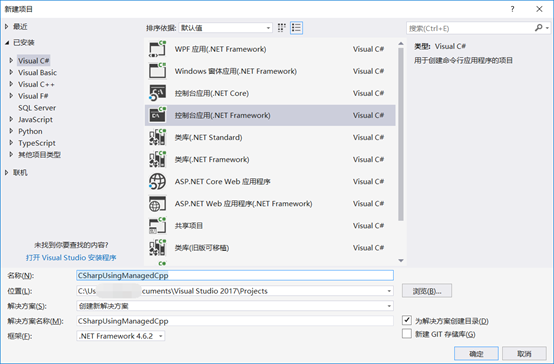Click the template list scroll down arrow
This screenshot has height=364, width=554.
(401, 260)
